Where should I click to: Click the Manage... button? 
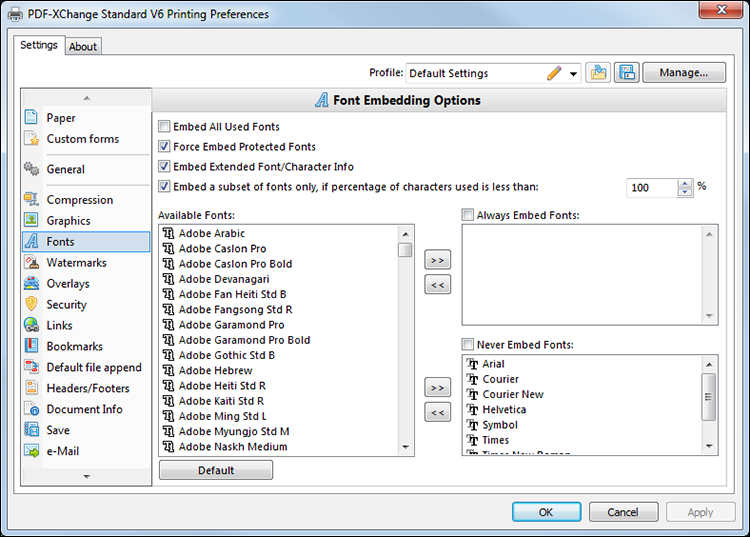[684, 73]
